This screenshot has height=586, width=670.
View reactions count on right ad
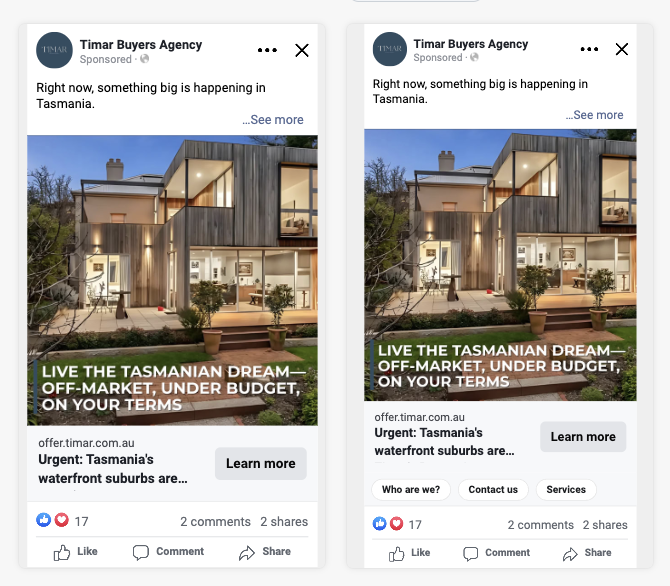coord(397,524)
